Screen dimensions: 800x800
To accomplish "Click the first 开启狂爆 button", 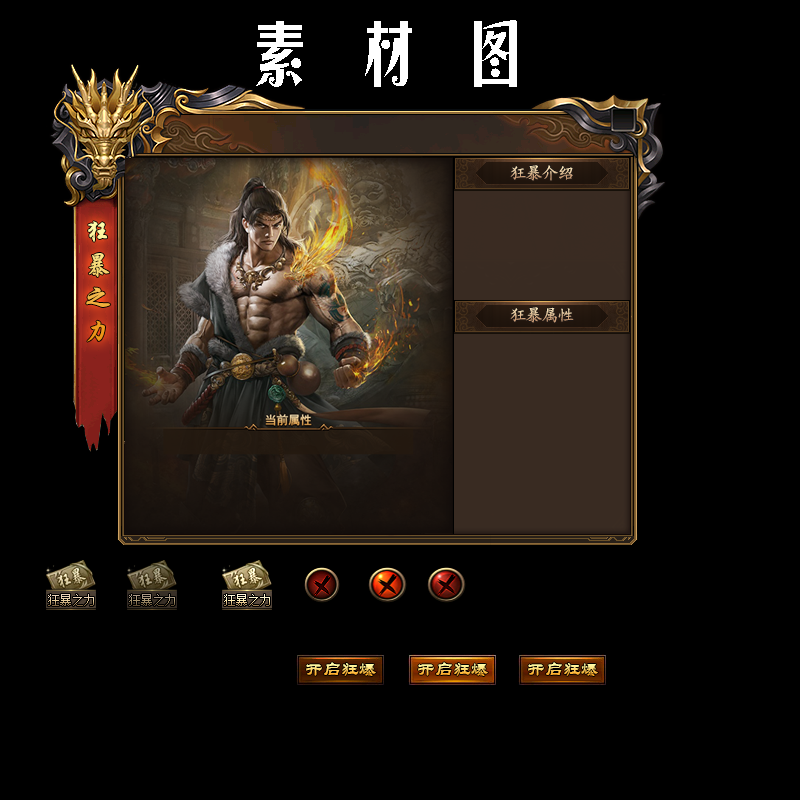I will point(340,670).
